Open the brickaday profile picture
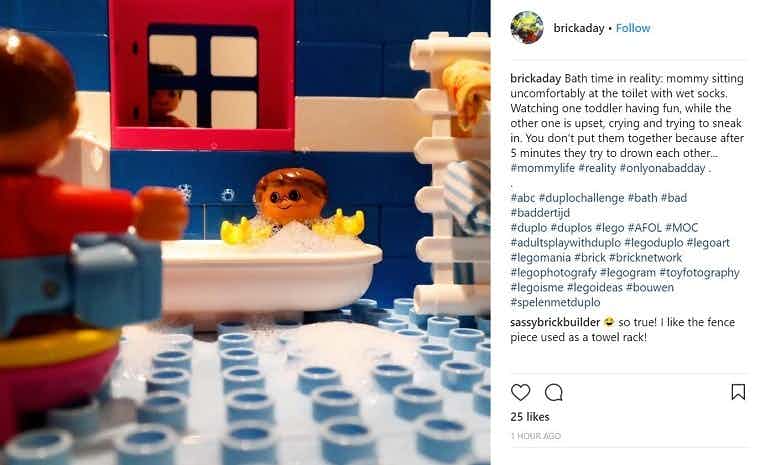The width and height of the screenshot is (760, 465). pos(527,28)
